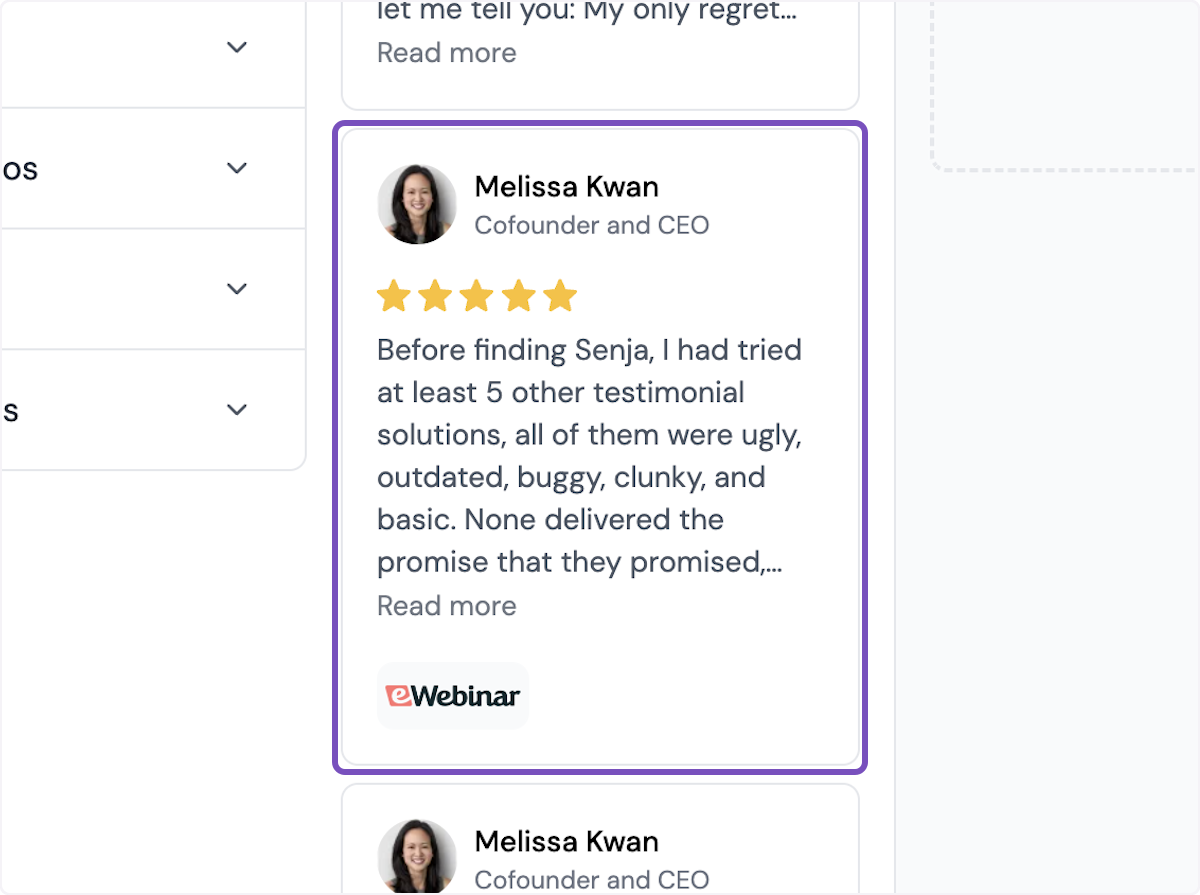Click the 'Cofounder and CEO' title text
The width and height of the screenshot is (1200, 895).
click(592, 225)
